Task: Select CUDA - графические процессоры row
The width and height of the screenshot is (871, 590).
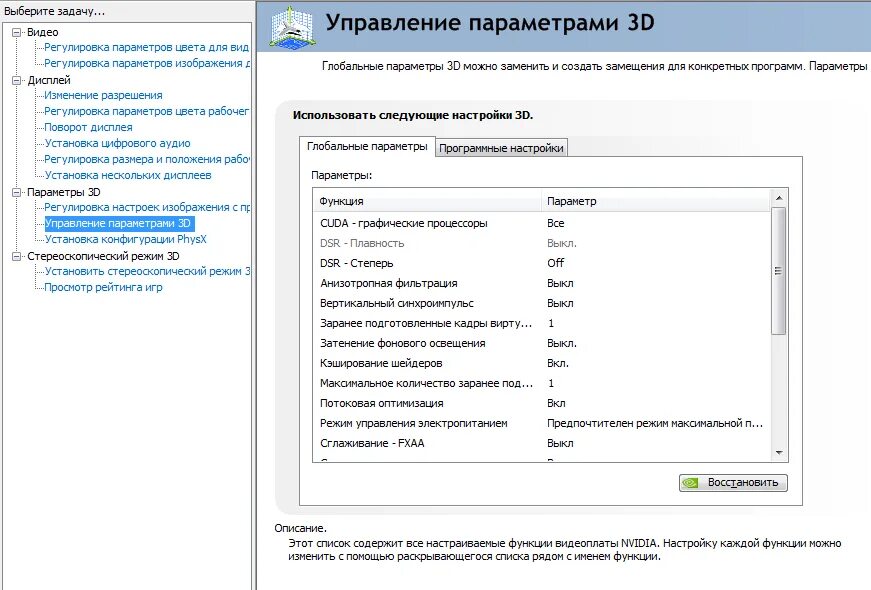Action: (542, 223)
